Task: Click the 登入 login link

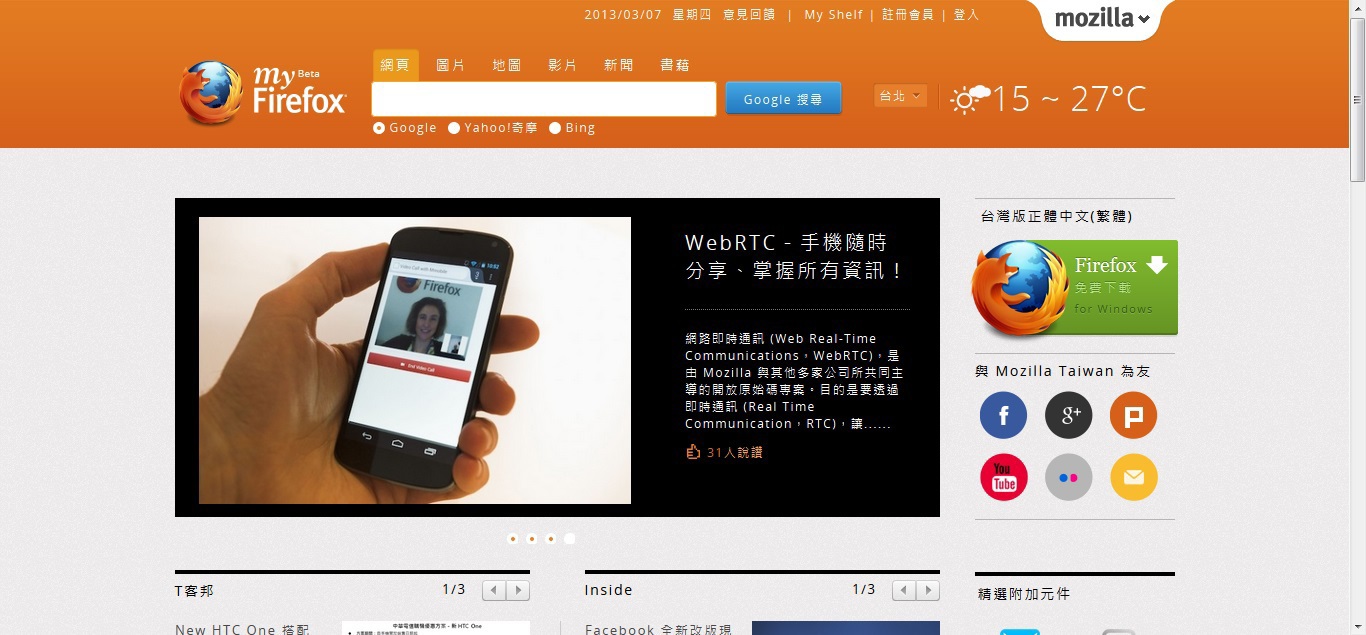Action: [966, 15]
